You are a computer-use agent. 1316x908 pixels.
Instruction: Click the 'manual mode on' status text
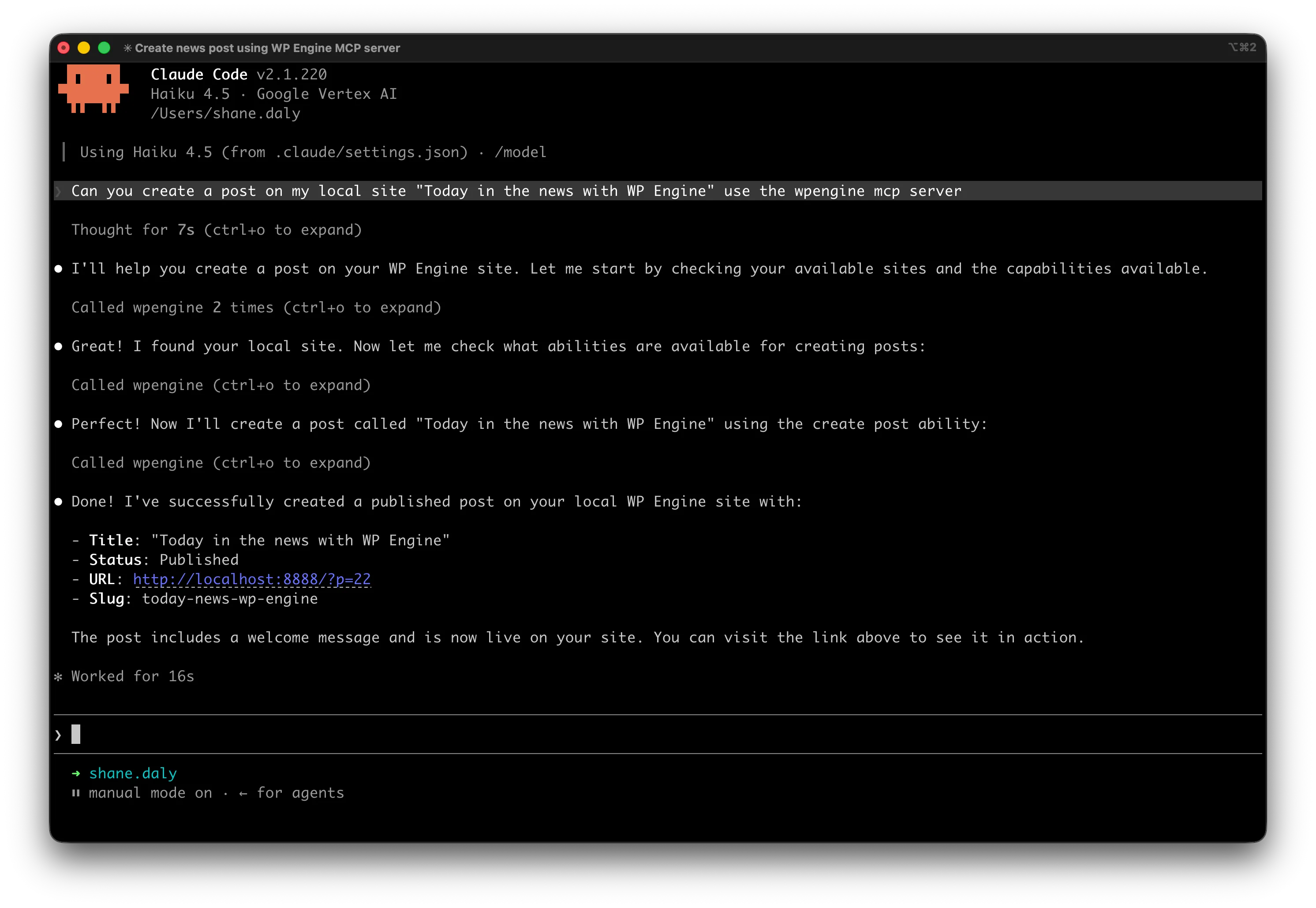pyautogui.click(x=150, y=793)
